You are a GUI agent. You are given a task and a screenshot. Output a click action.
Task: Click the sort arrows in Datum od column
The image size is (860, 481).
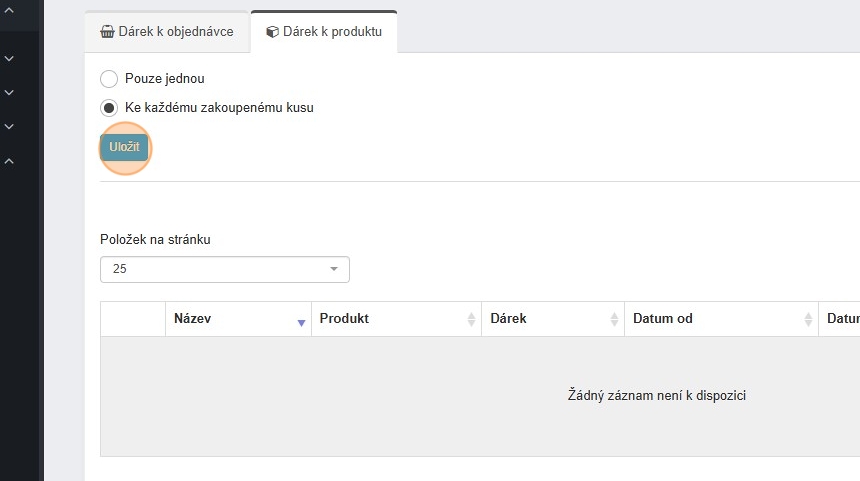tap(808, 319)
